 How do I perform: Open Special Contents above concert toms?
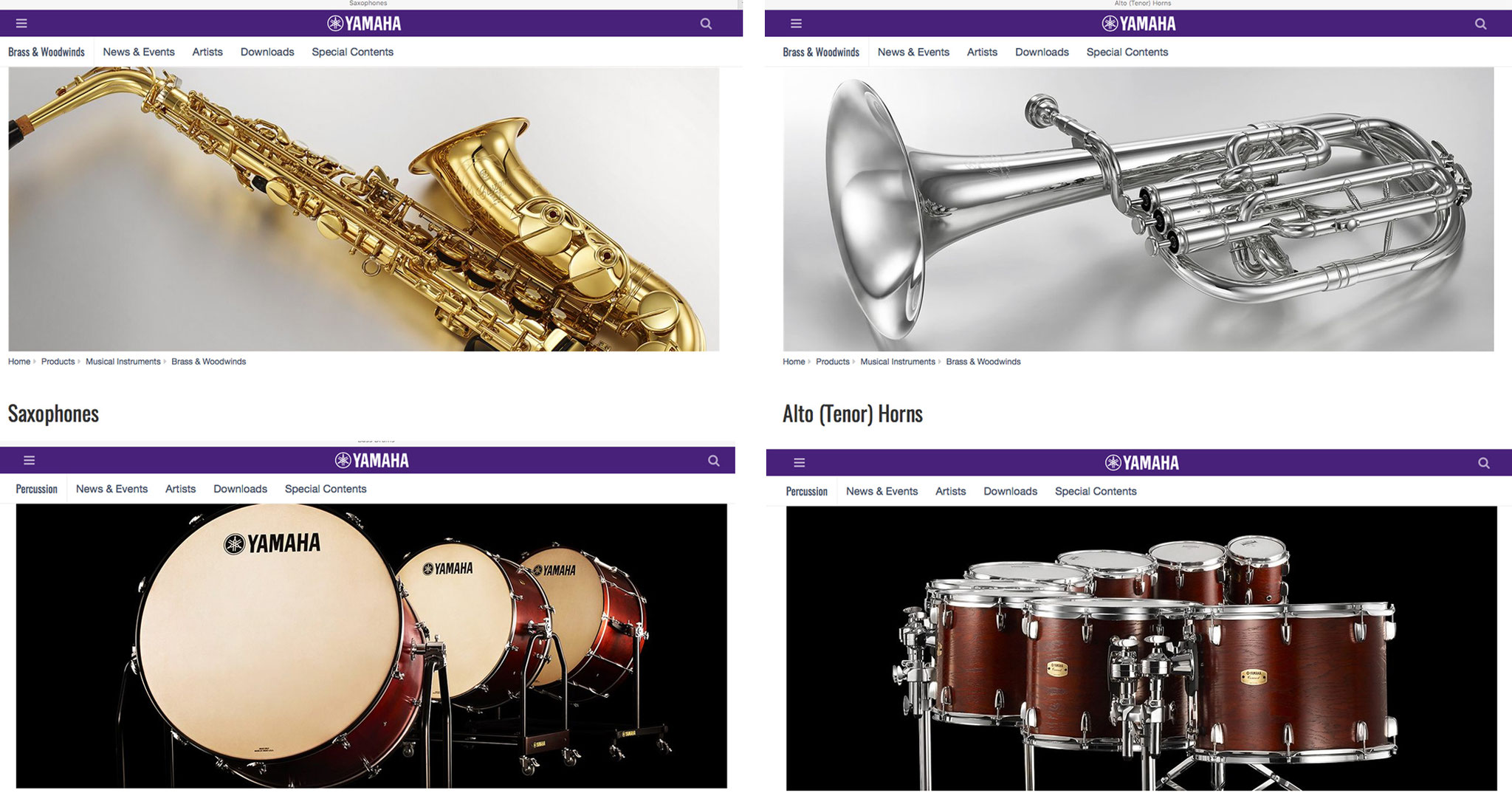(1096, 491)
